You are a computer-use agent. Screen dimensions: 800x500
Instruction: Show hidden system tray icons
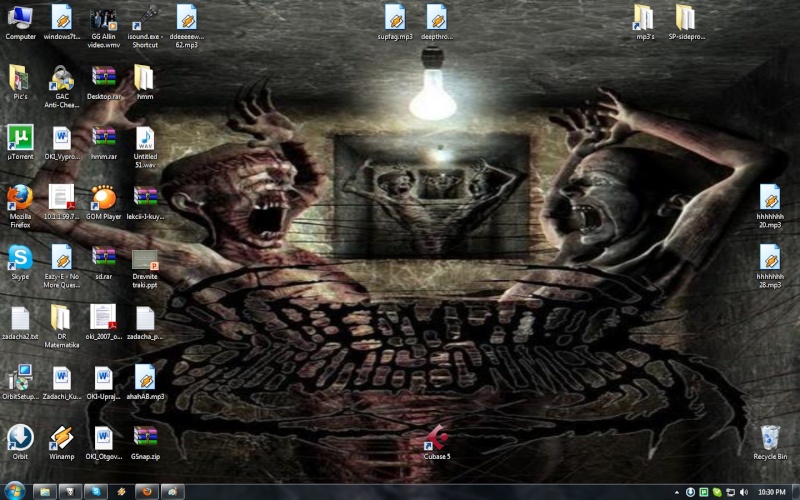click(677, 492)
